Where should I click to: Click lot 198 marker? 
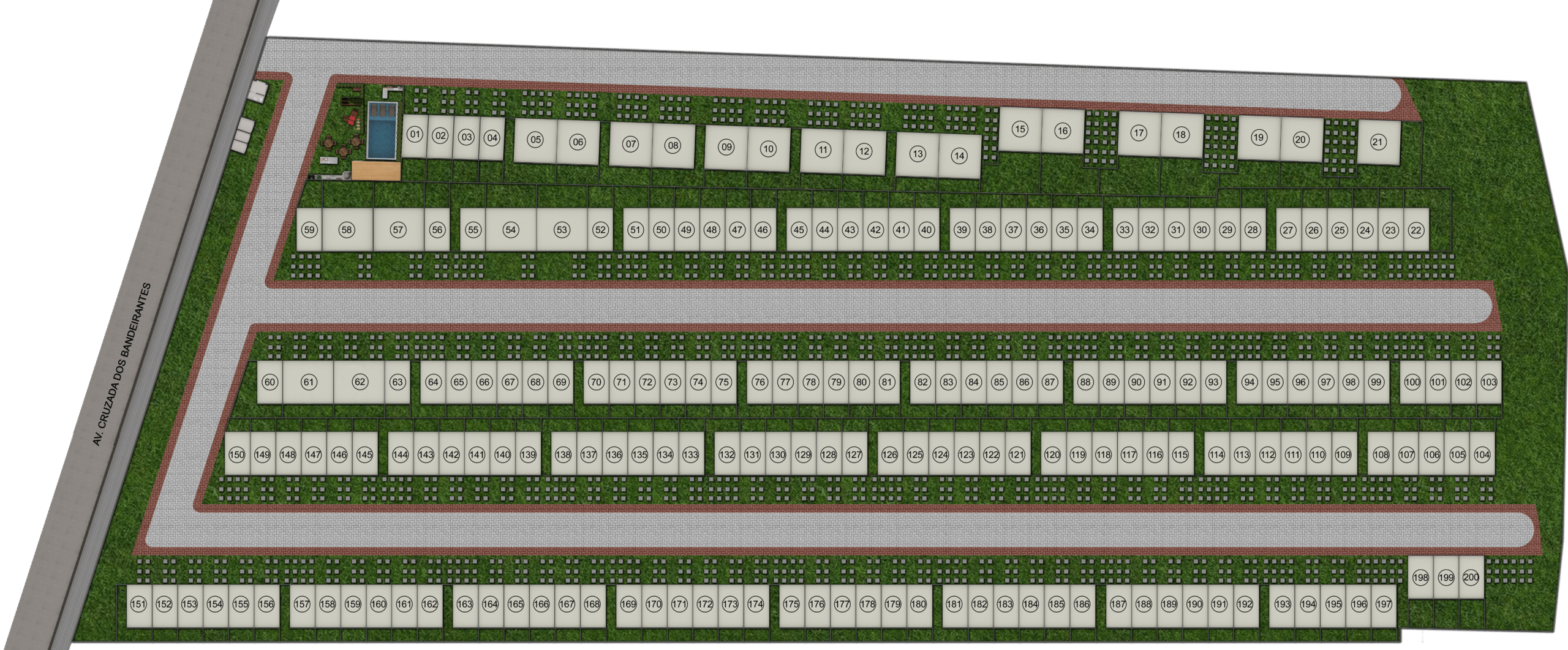coord(1420,578)
